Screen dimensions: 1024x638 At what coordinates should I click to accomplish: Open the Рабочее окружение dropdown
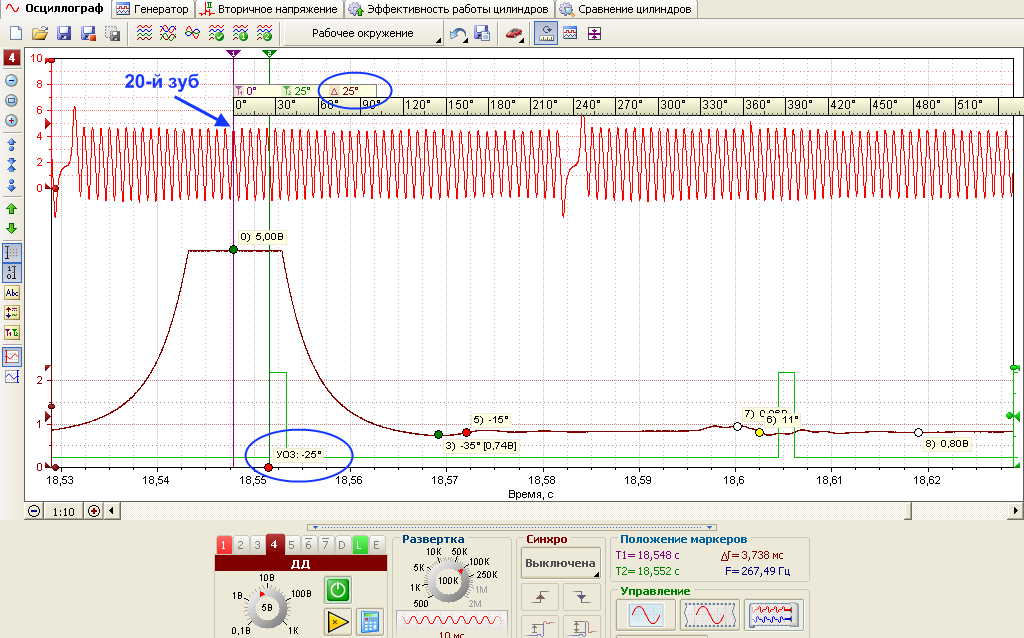tap(363, 33)
